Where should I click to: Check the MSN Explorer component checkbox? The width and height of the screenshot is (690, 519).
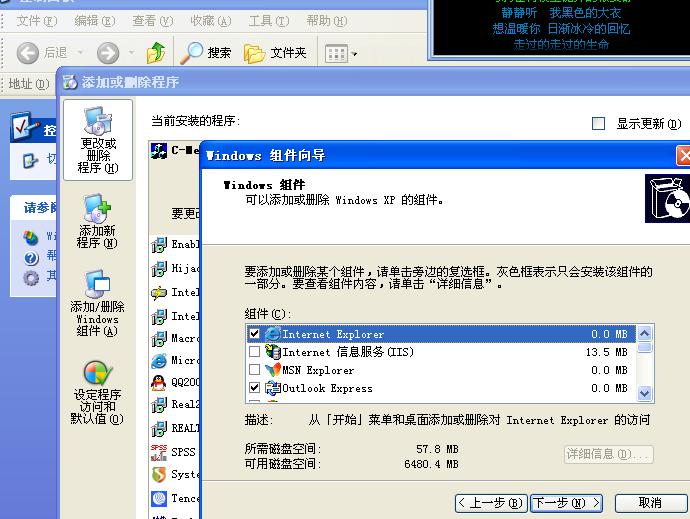coord(254,369)
